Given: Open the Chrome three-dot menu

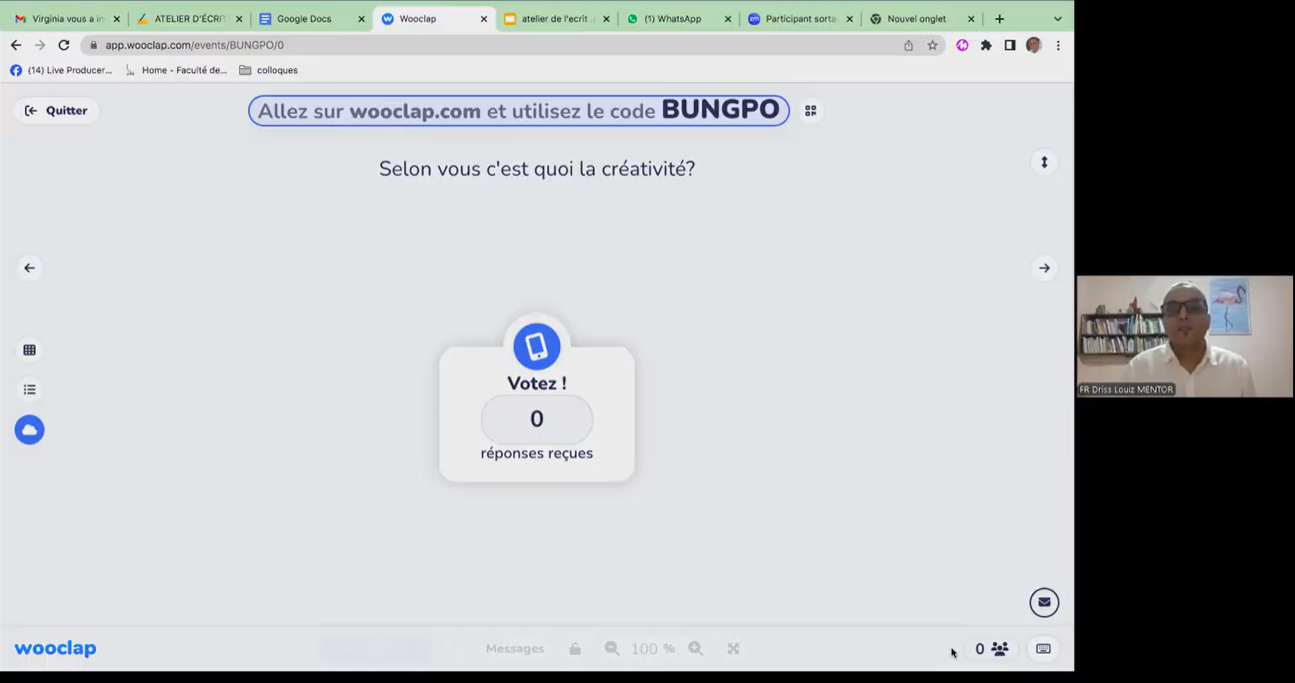Looking at the screenshot, I should pos(1058,45).
